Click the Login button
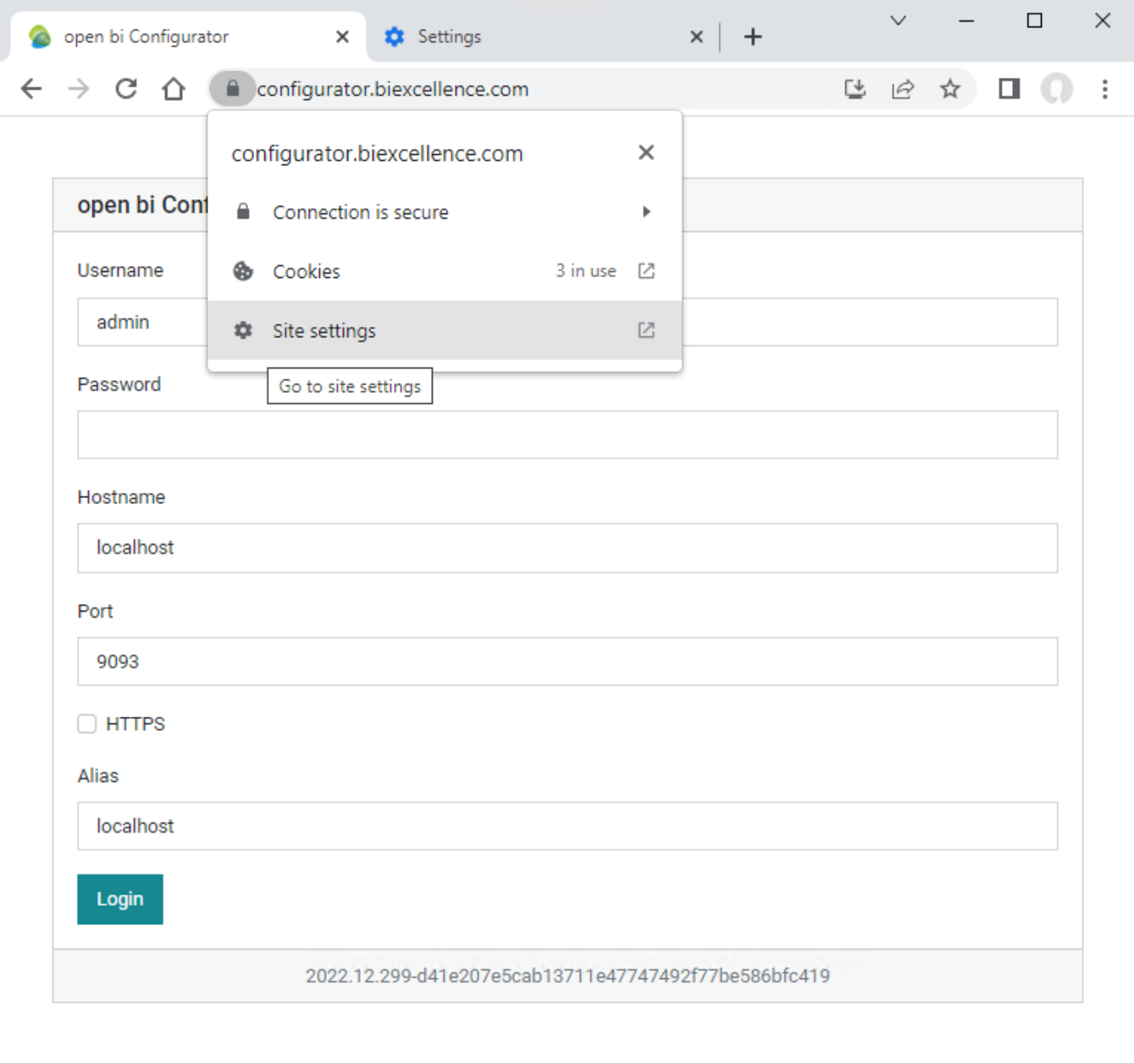Screen dimensions: 1134x1064 tap(120, 899)
